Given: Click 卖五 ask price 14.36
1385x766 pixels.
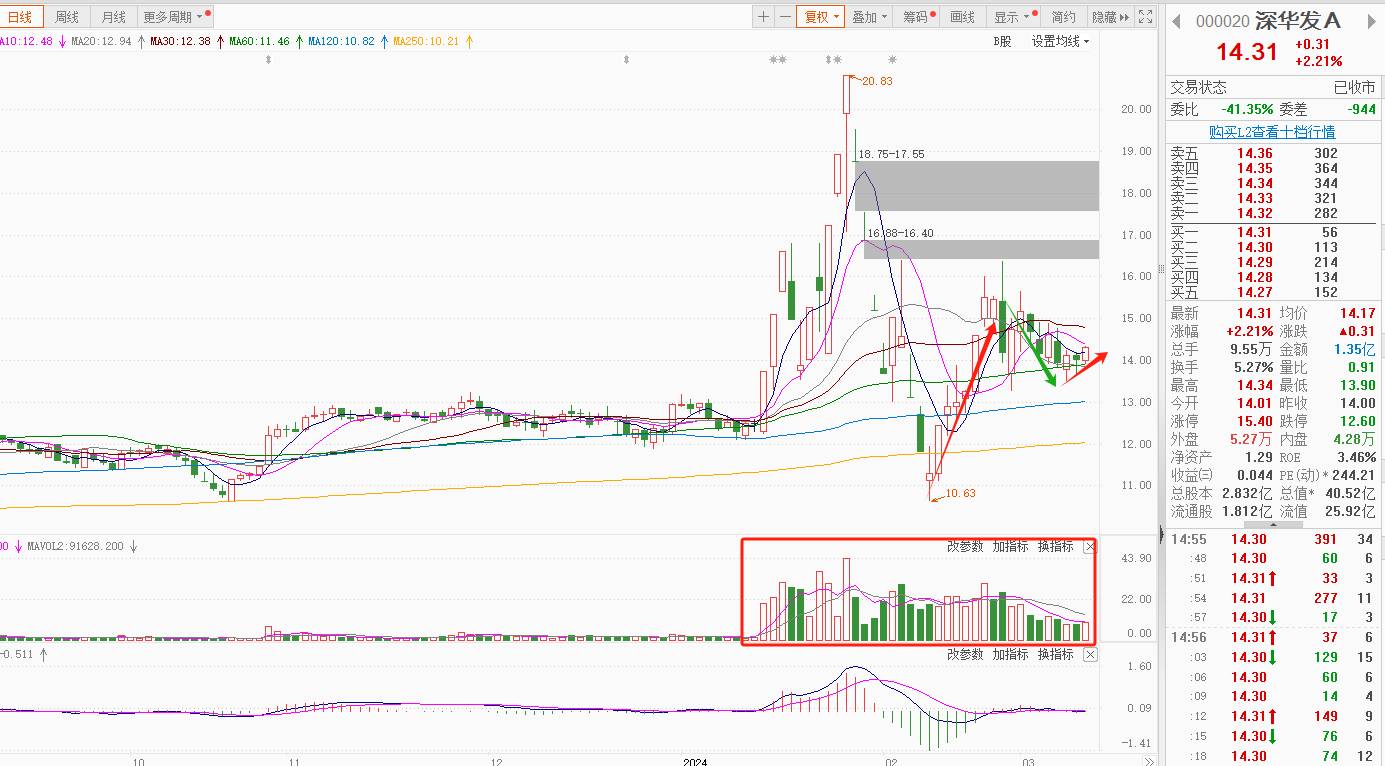Looking at the screenshot, I should pos(1254,153).
